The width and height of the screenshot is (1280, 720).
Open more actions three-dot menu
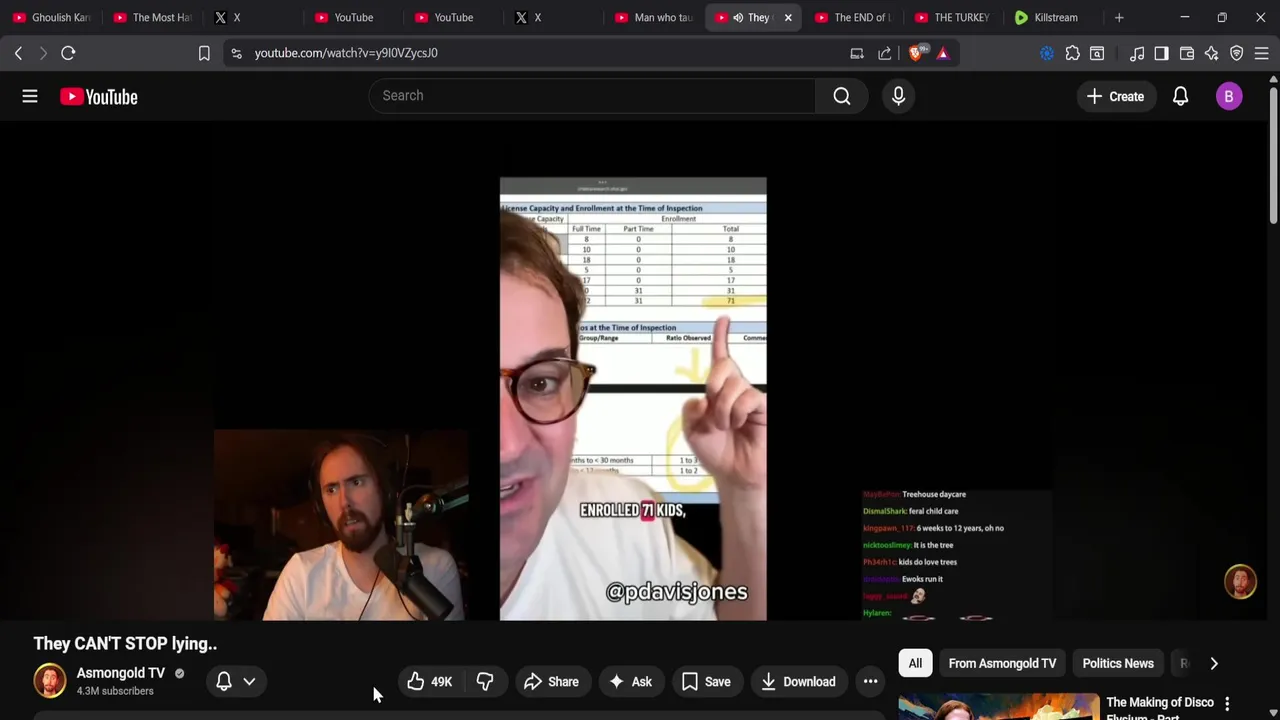871,682
